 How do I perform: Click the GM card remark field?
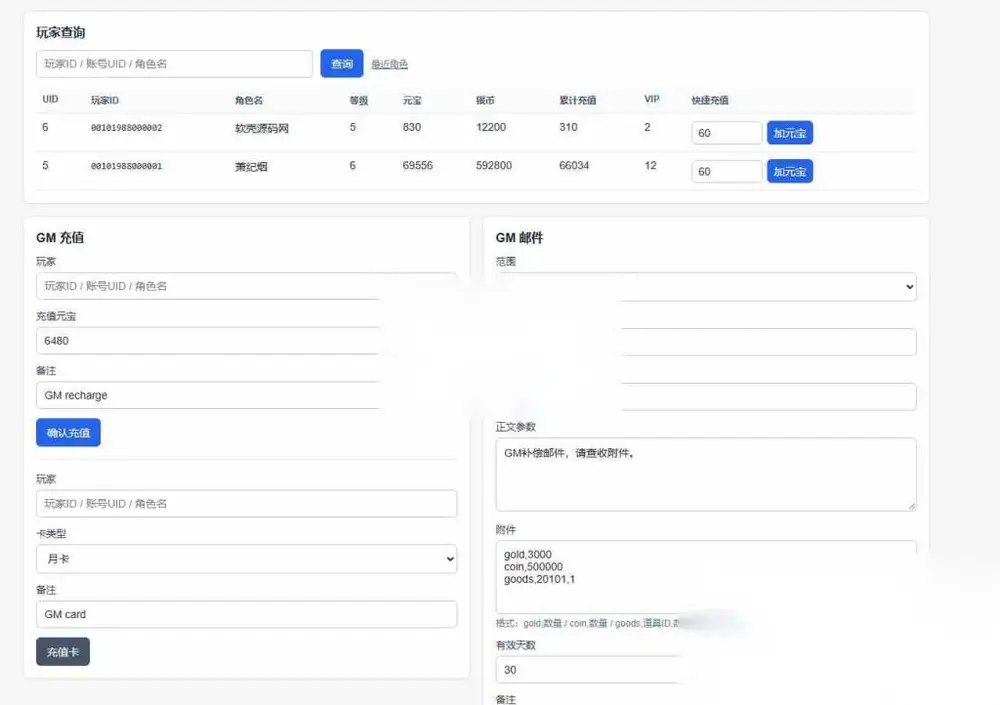tap(247, 614)
